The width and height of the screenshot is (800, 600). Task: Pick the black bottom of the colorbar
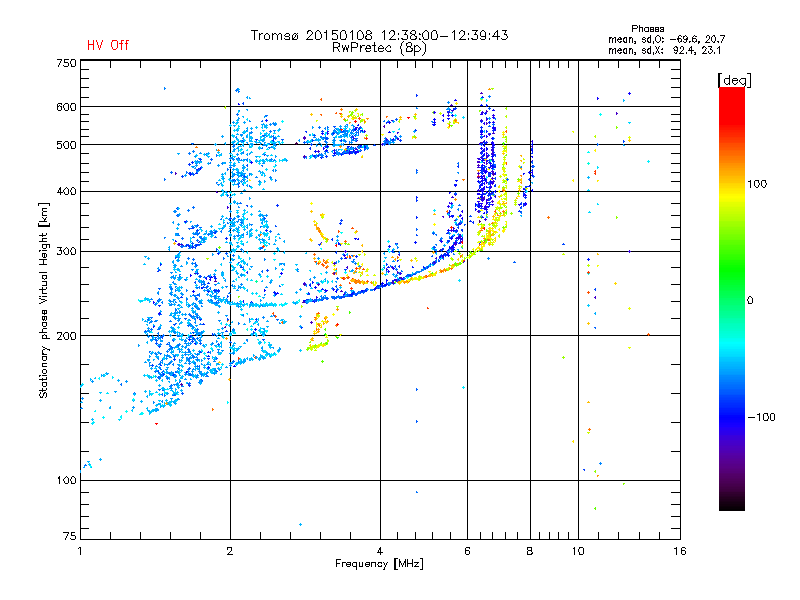[x=732, y=503]
